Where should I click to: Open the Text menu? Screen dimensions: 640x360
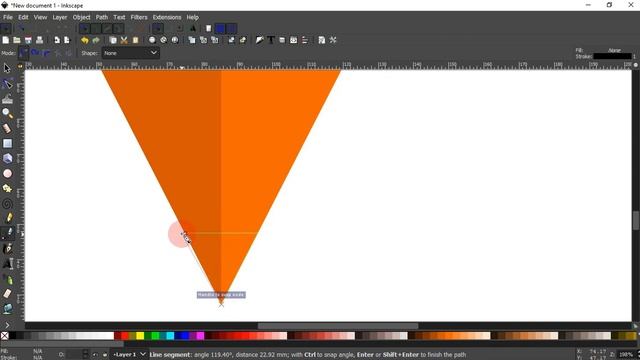point(119,17)
